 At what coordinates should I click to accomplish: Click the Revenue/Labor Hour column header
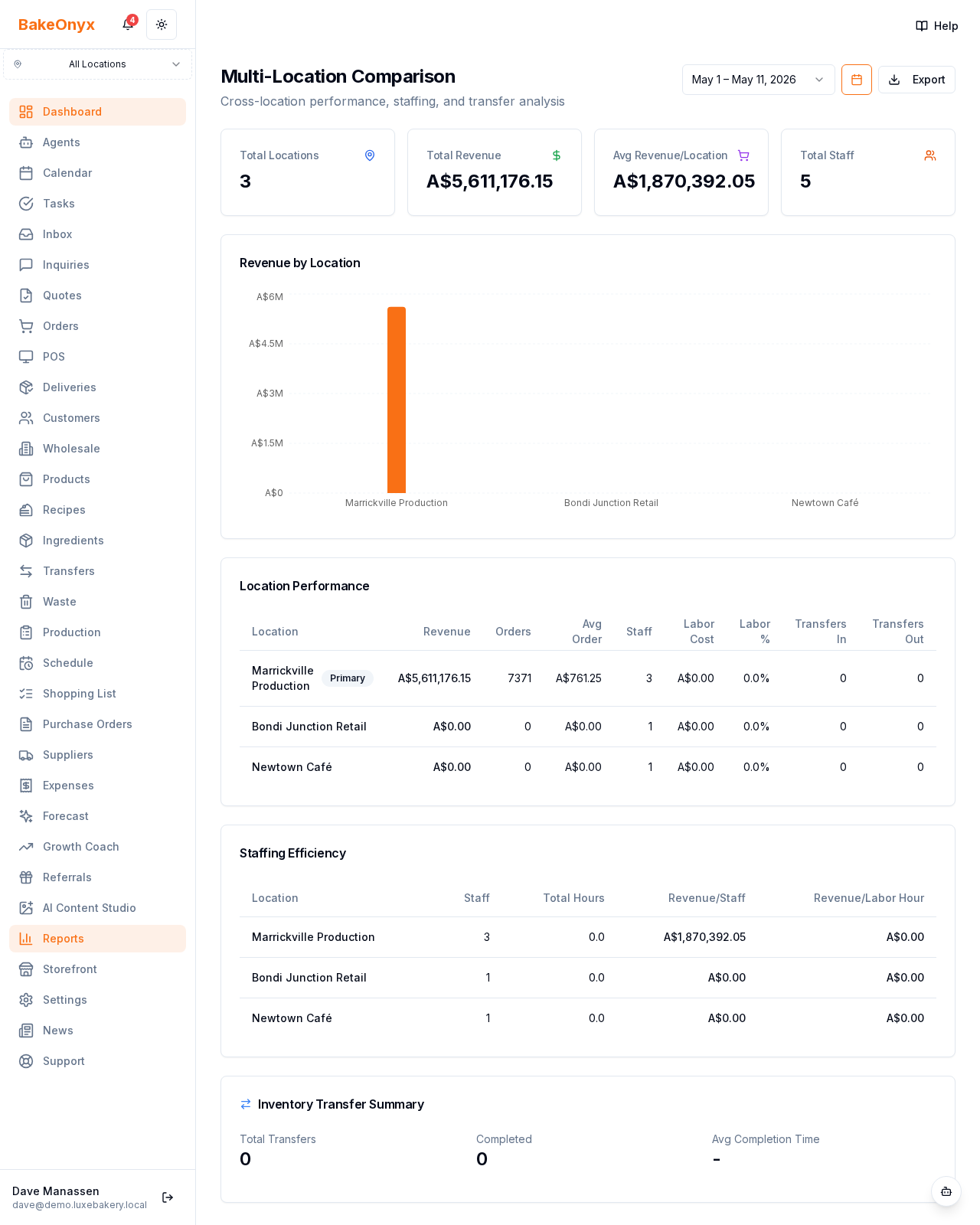click(869, 898)
